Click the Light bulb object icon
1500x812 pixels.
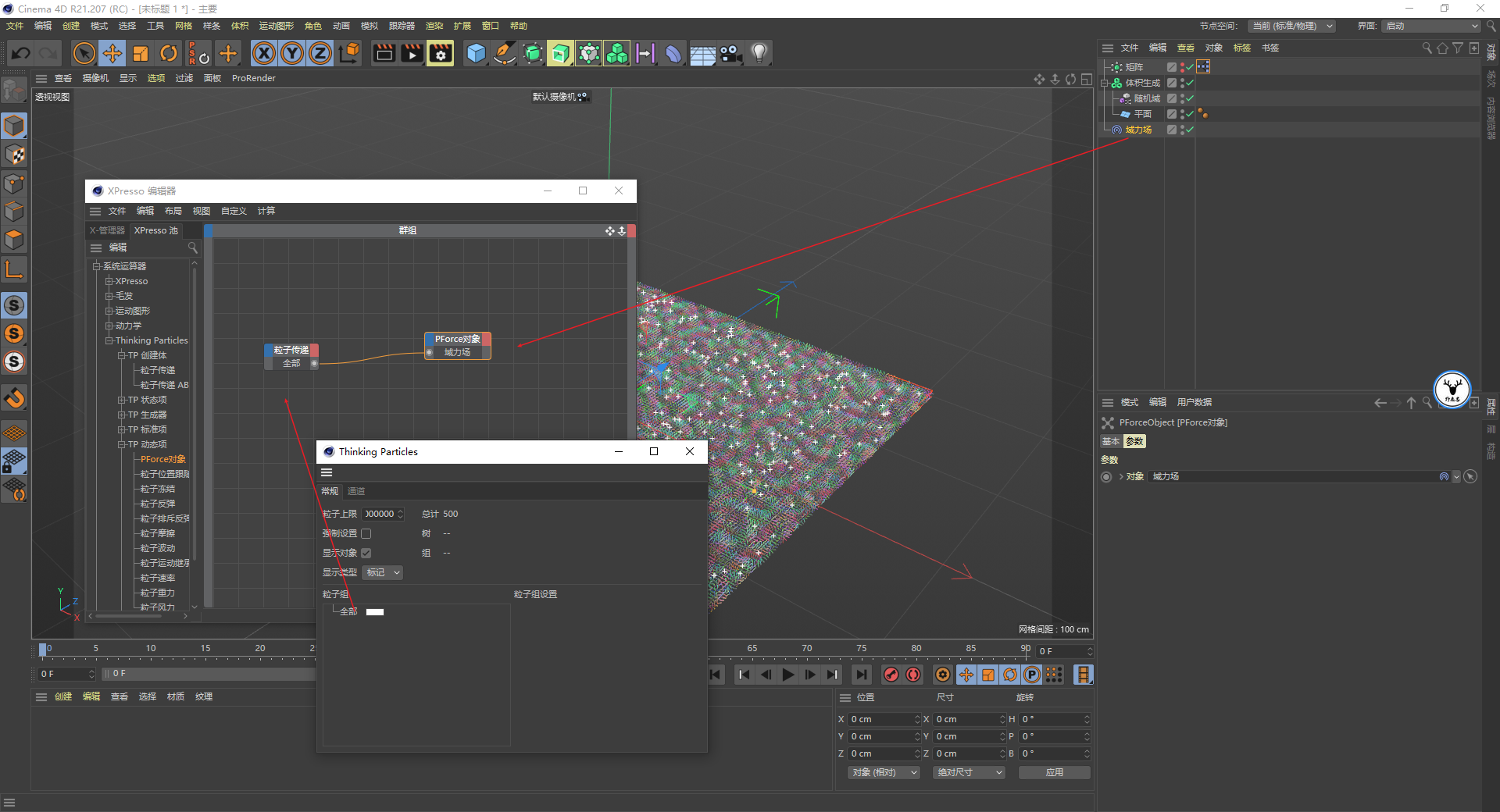(x=759, y=53)
